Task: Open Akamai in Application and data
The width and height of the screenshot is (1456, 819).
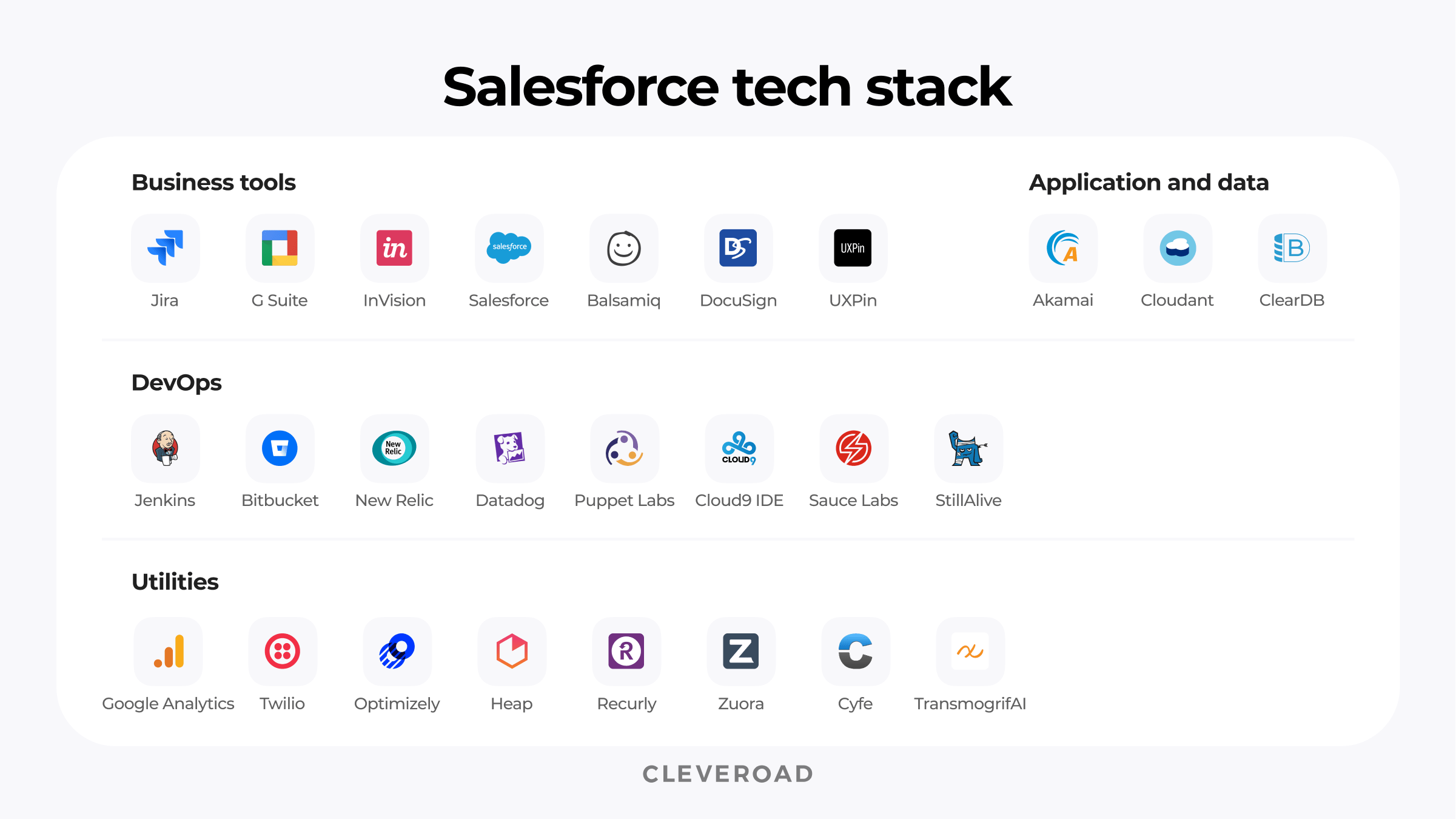Action: pyautogui.click(x=1064, y=247)
